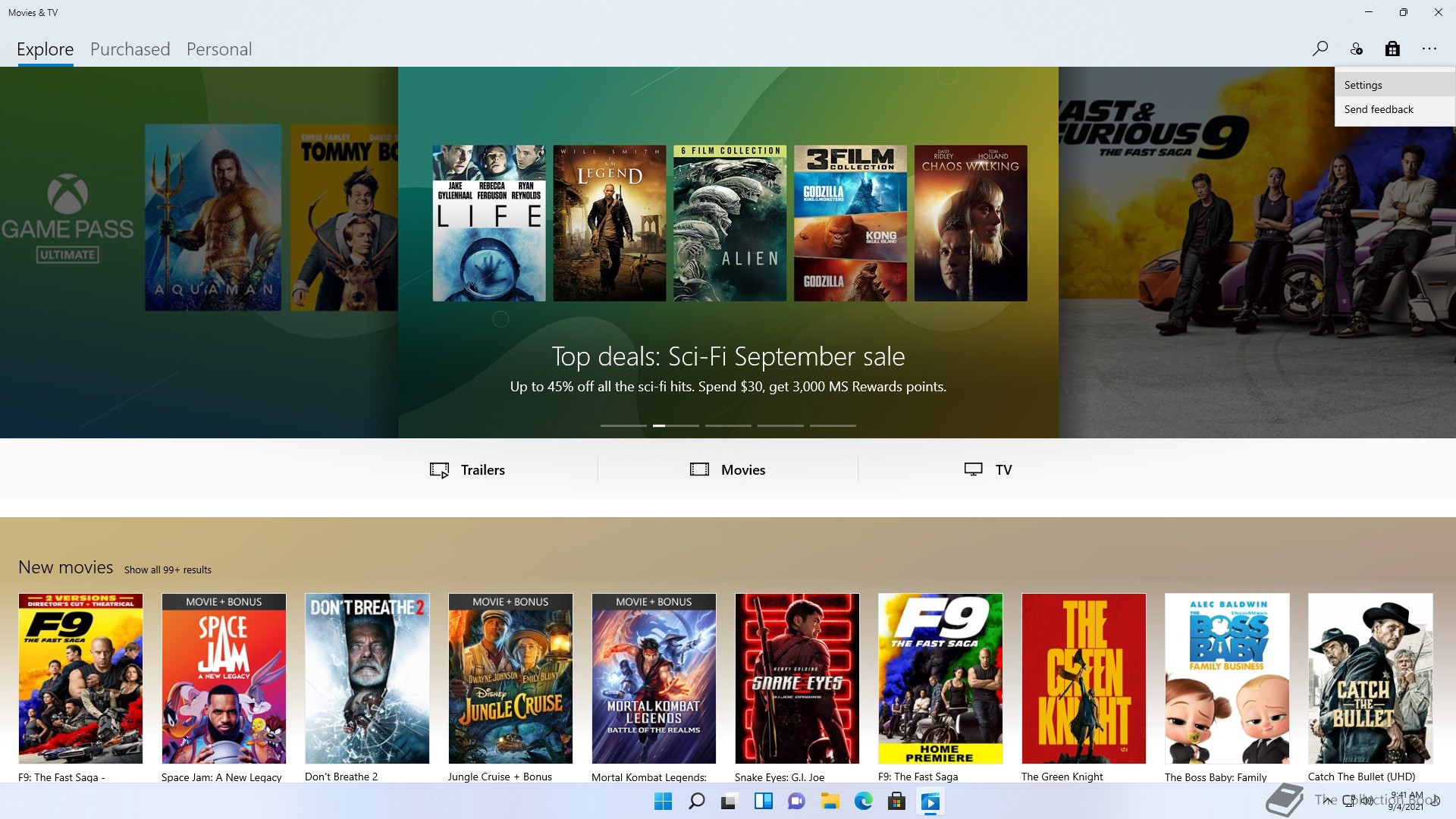
Task: Open Microsoft Store on the taskbar
Action: (x=896, y=802)
